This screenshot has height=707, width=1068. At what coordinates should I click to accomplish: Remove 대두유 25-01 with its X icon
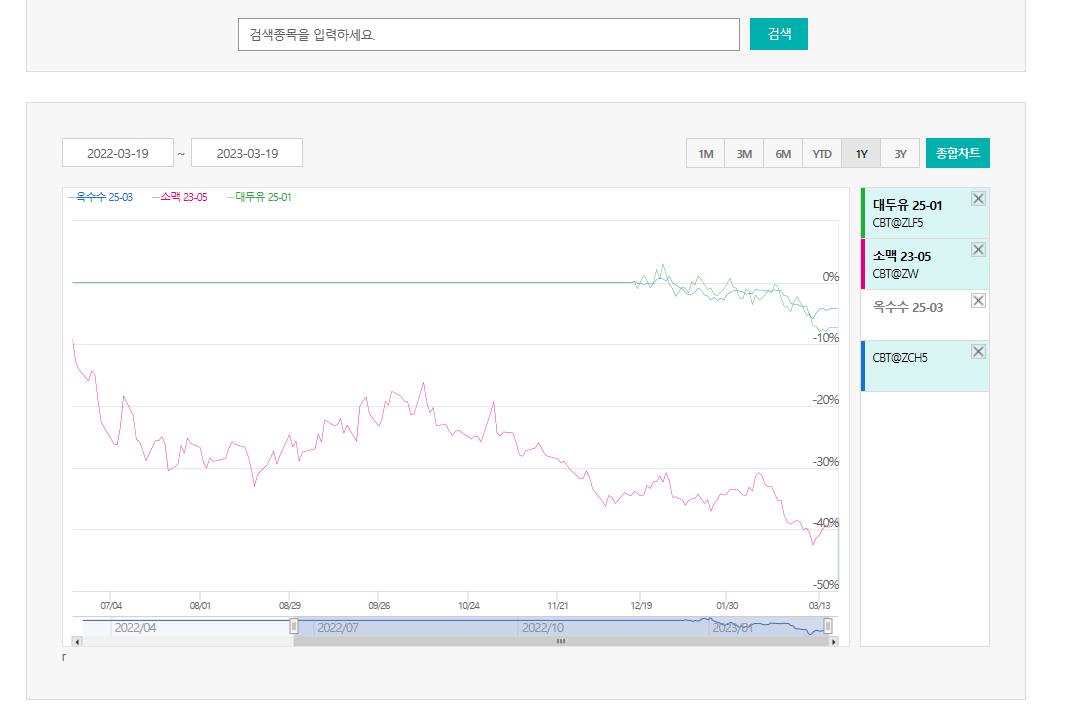978,198
